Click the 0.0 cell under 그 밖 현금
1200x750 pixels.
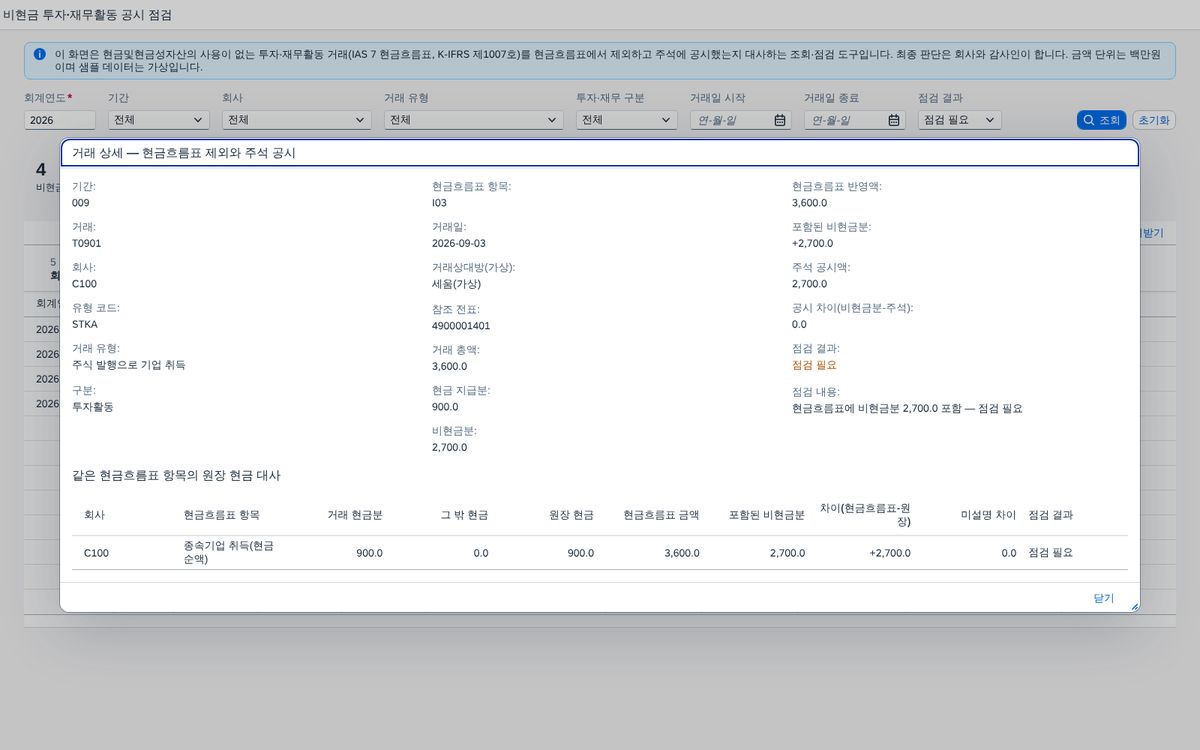(481, 553)
